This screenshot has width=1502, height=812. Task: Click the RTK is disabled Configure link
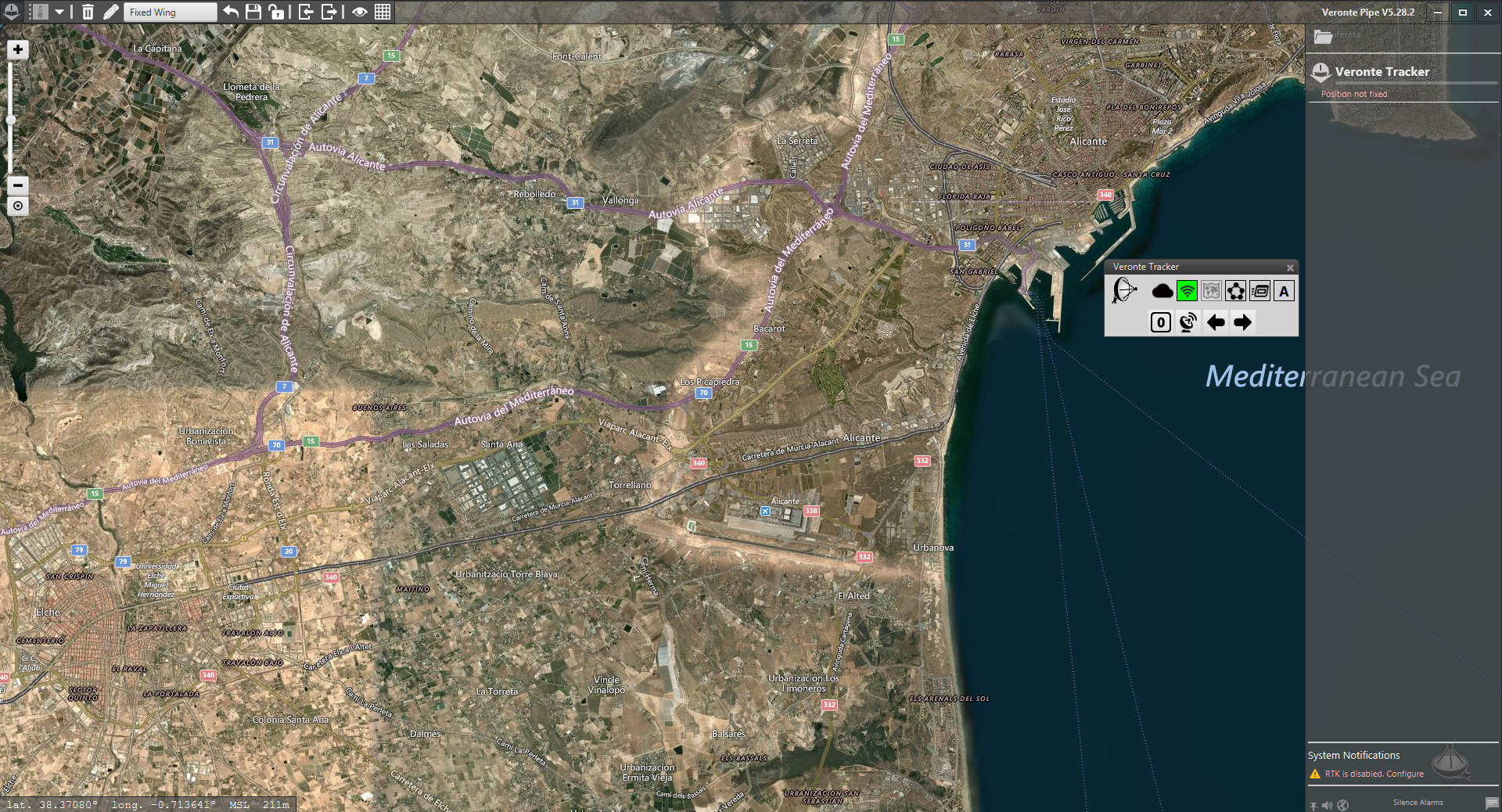pos(1374,774)
